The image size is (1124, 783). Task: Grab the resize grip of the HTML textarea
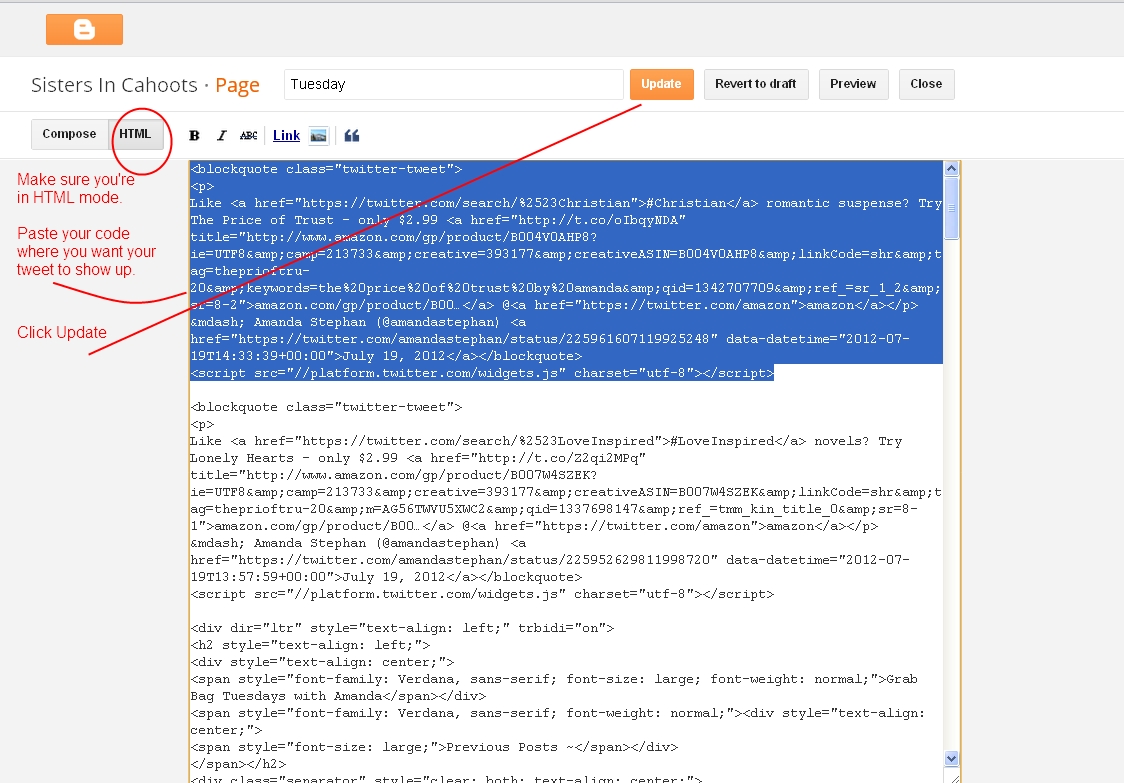[x=953, y=777]
